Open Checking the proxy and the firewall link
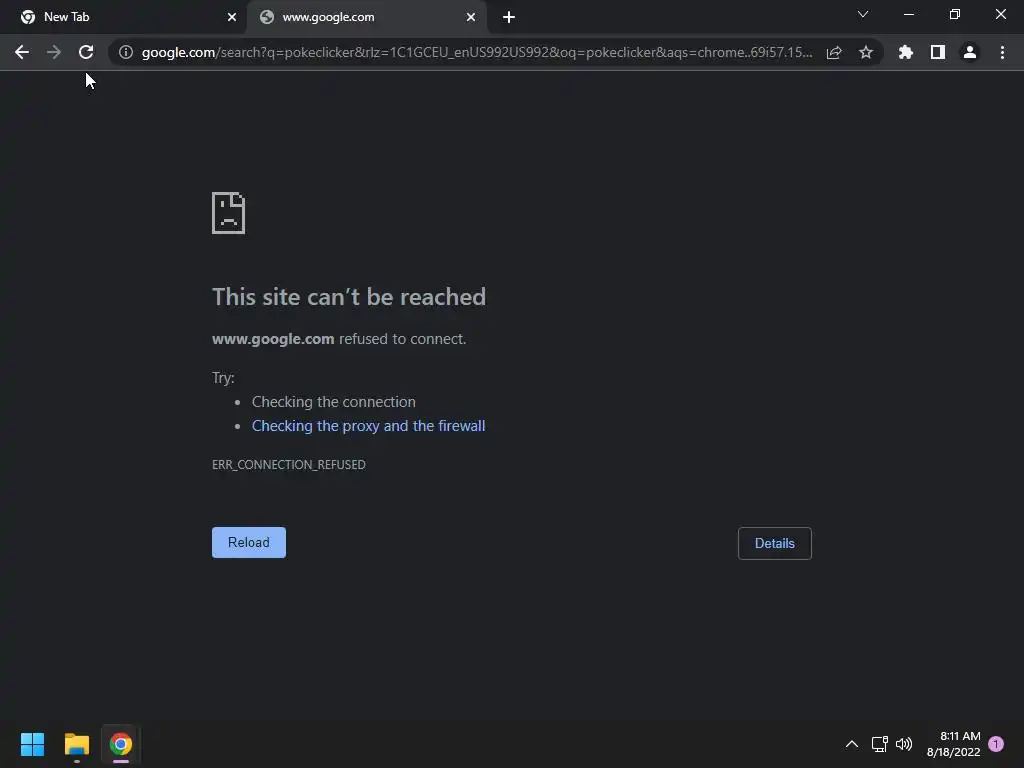 coord(368,426)
